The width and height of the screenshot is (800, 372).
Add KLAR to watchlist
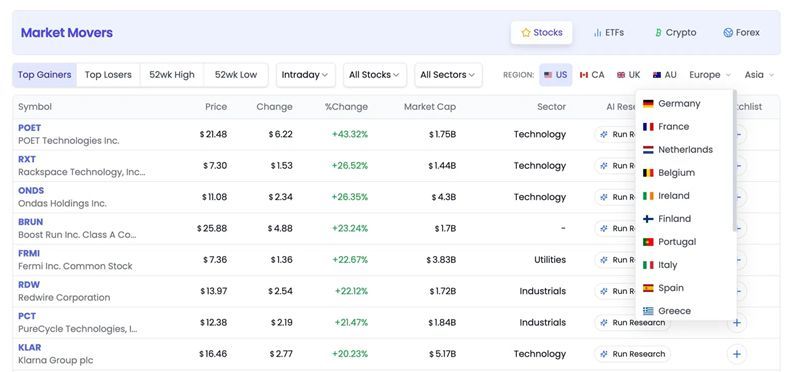(736, 354)
